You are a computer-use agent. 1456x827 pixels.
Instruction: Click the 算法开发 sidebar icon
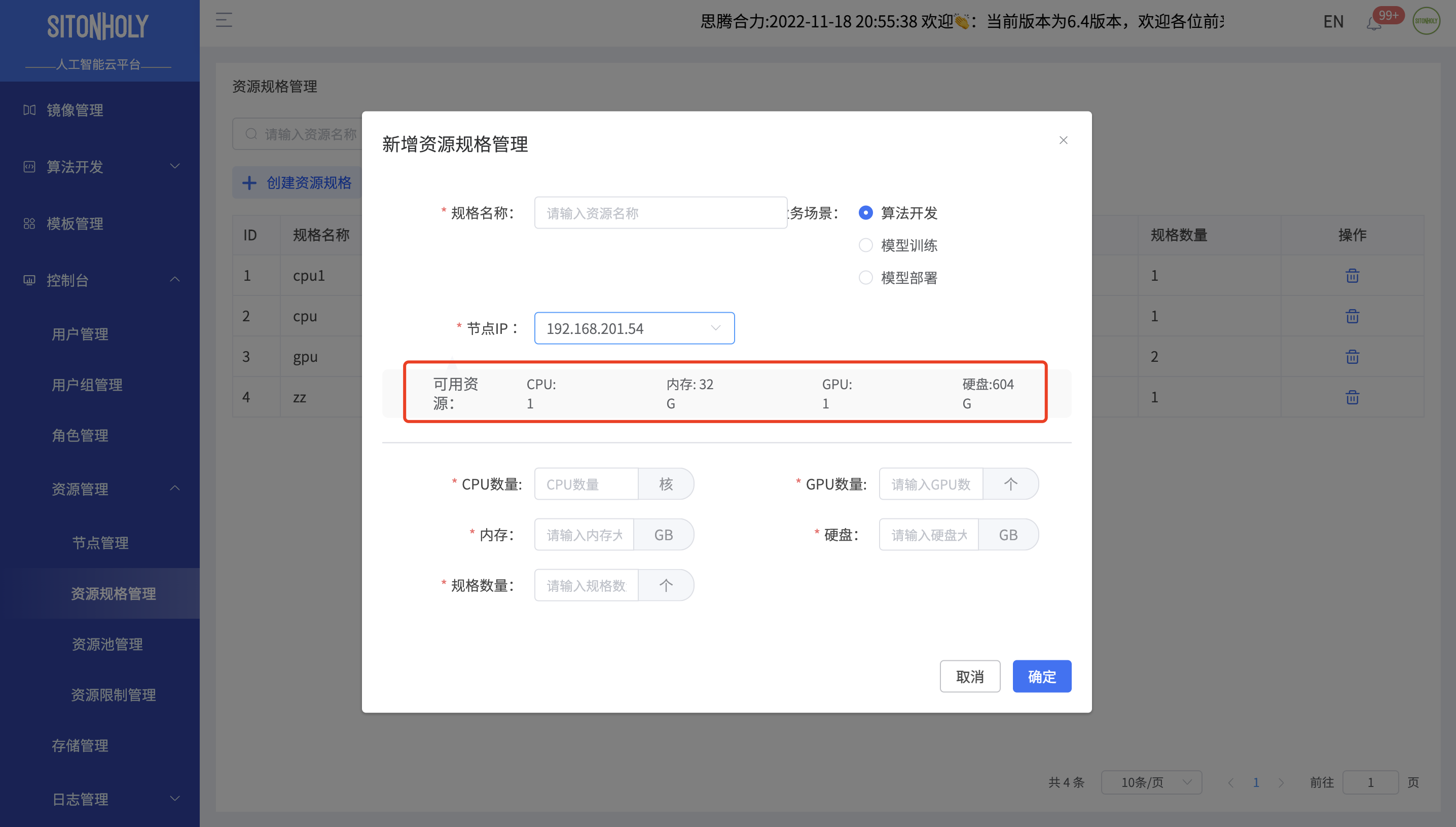click(x=29, y=166)
